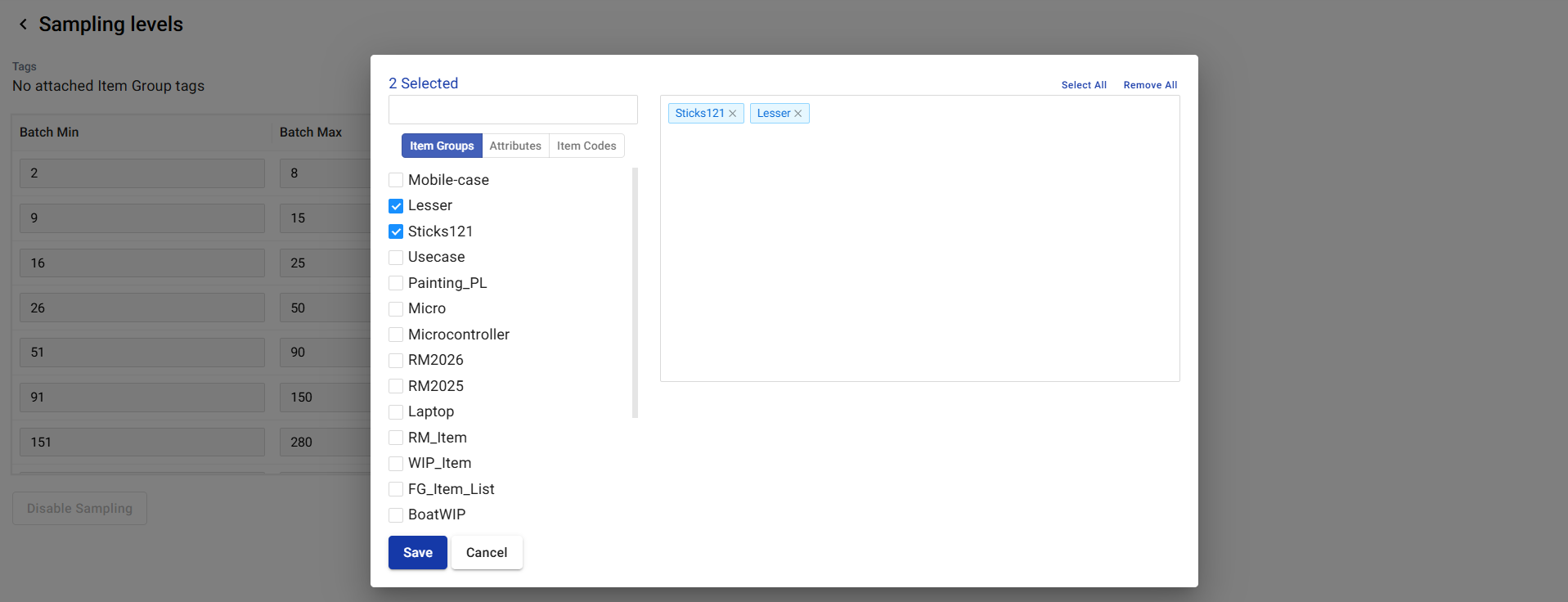Remove the Sticks121 tag chip

[733, 114]
